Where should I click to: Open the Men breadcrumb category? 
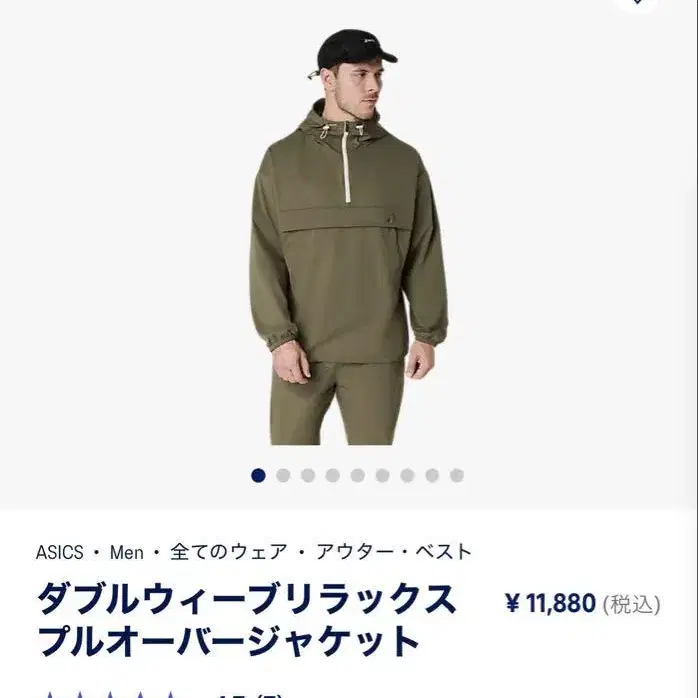pyautogui.click(x=127, y=552)
